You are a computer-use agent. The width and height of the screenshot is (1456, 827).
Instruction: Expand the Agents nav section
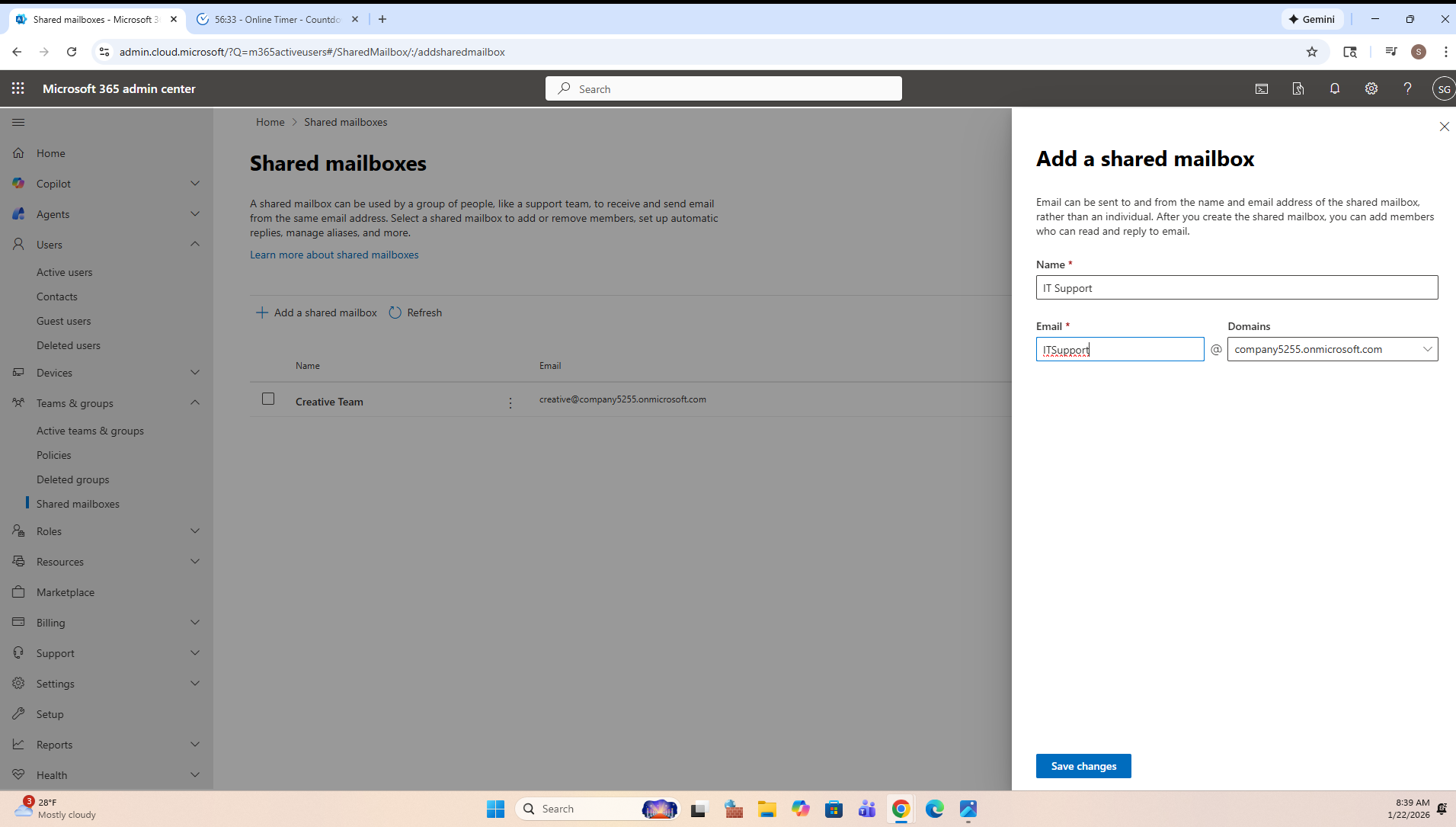[195, 213]
